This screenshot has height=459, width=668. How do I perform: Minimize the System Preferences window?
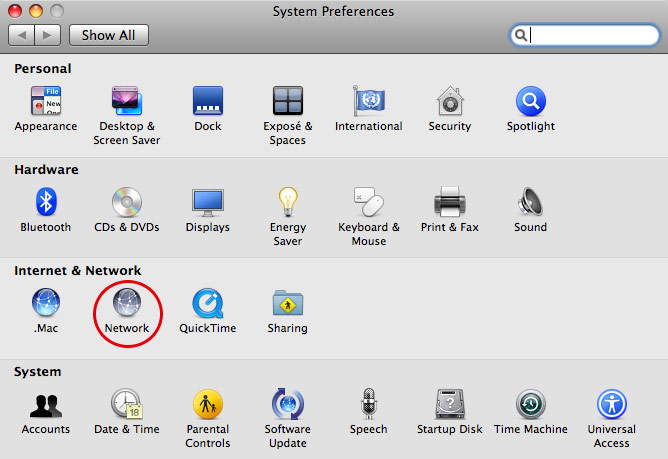[36, 11]
